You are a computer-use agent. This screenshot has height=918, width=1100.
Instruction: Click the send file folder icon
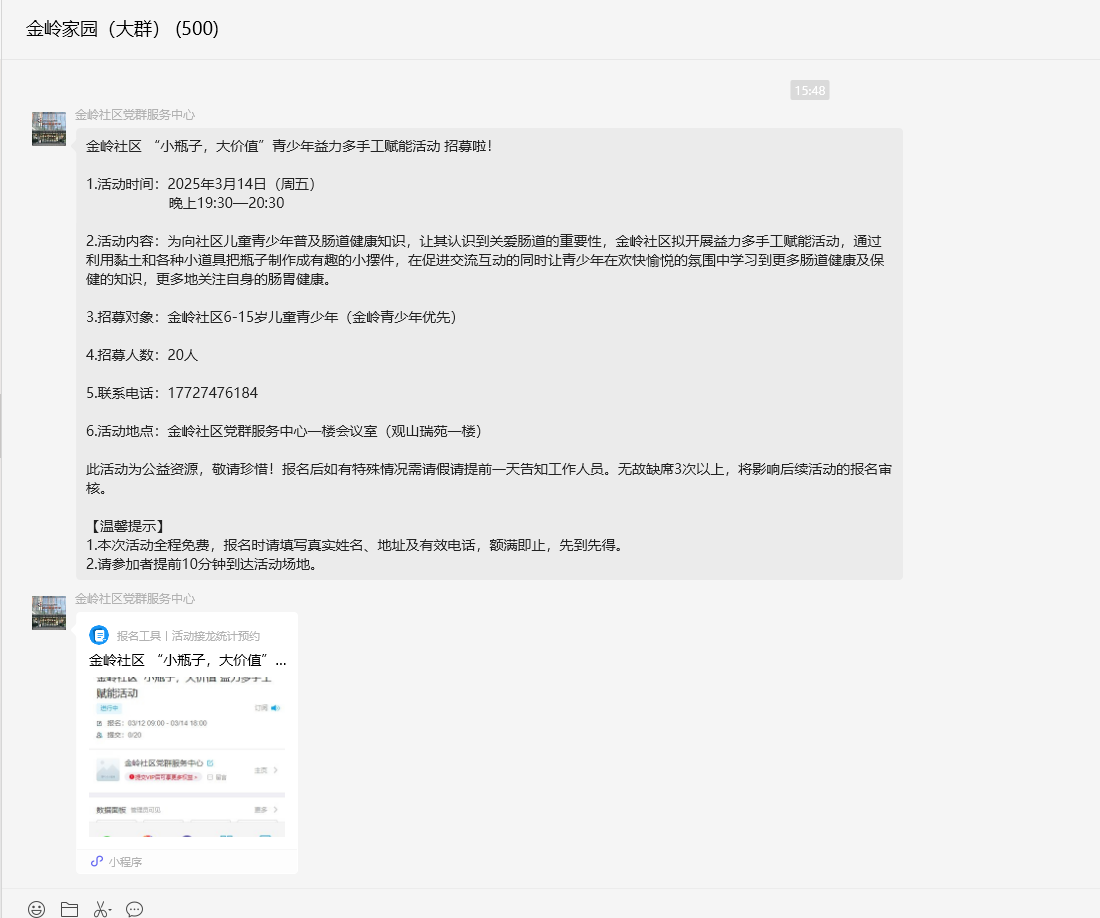point(69,909)
